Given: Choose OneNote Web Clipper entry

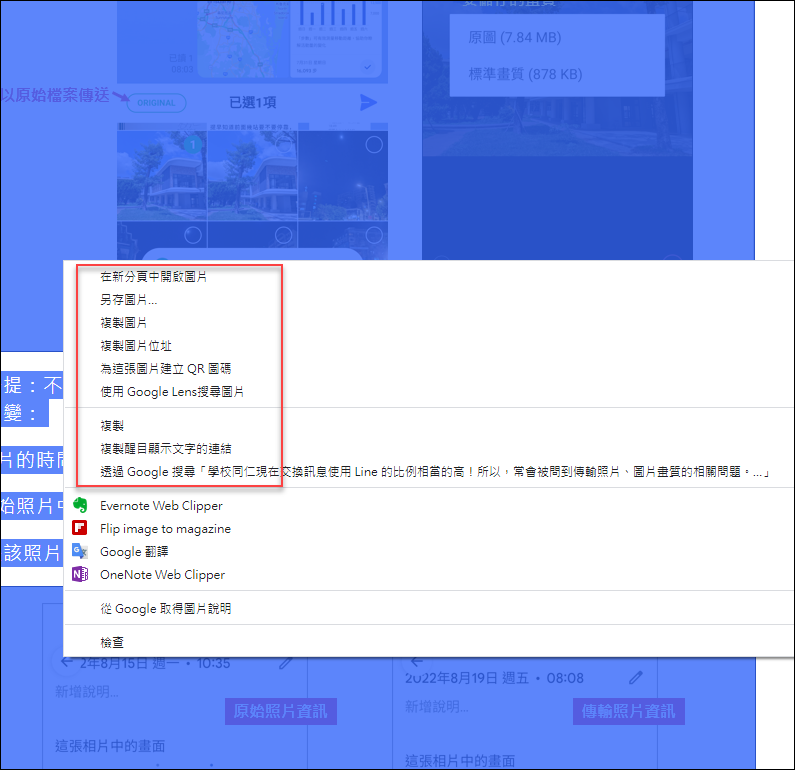Looking at the screenshot, I should (162, 575).
